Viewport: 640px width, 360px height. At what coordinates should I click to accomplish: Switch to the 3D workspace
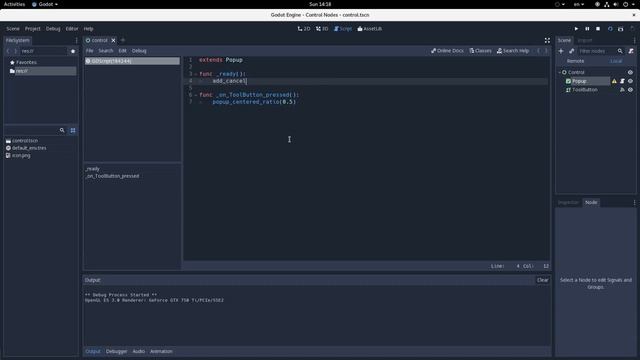322,29
